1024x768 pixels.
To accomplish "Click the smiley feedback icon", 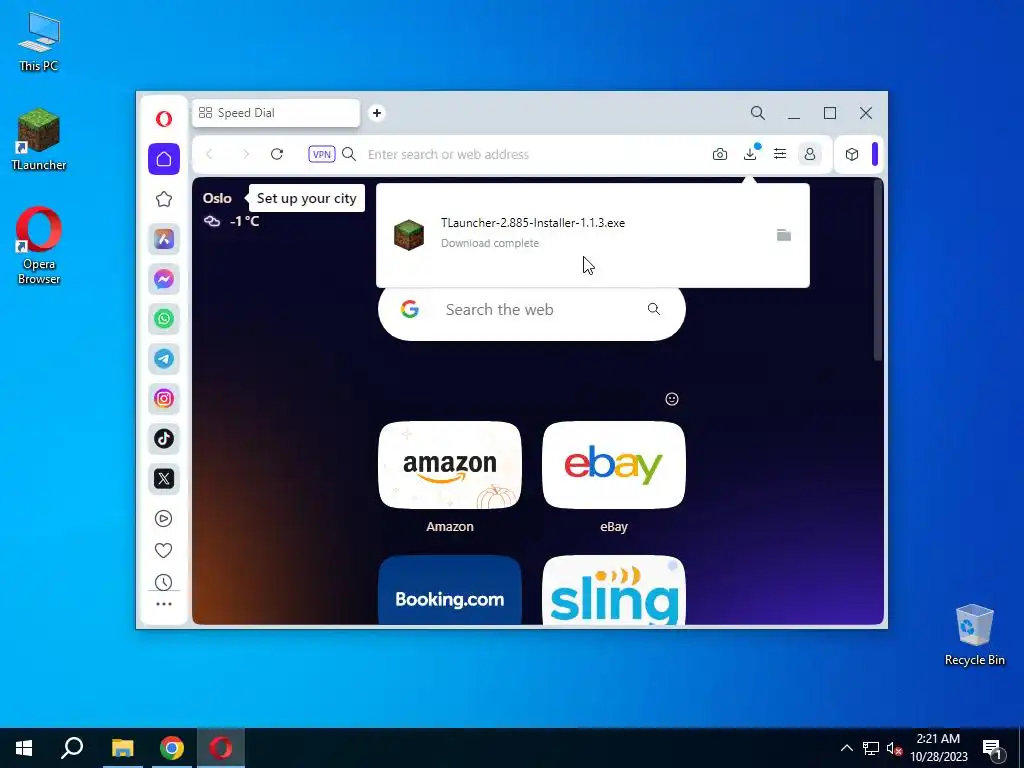I will (671, 399).
